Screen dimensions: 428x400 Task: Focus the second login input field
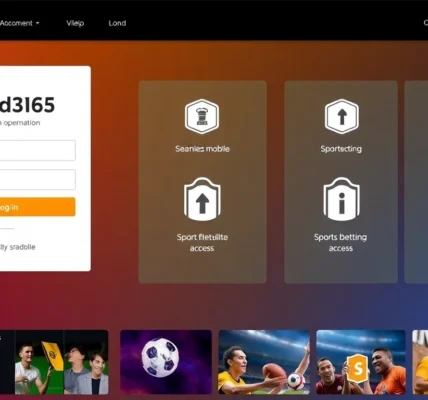pyautogui.click(x=37, y=179)
